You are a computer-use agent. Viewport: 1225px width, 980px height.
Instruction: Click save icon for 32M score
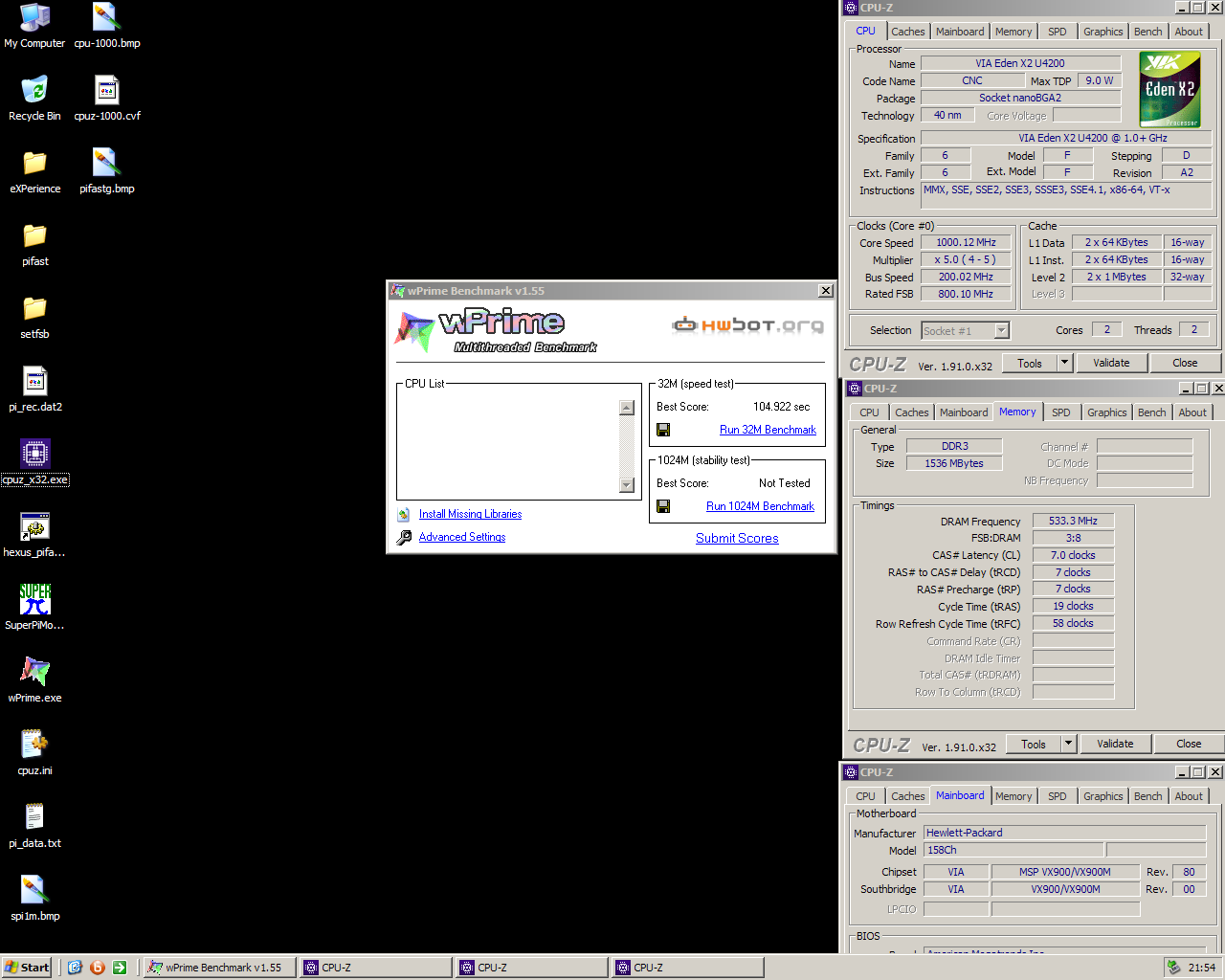[663, 430]
